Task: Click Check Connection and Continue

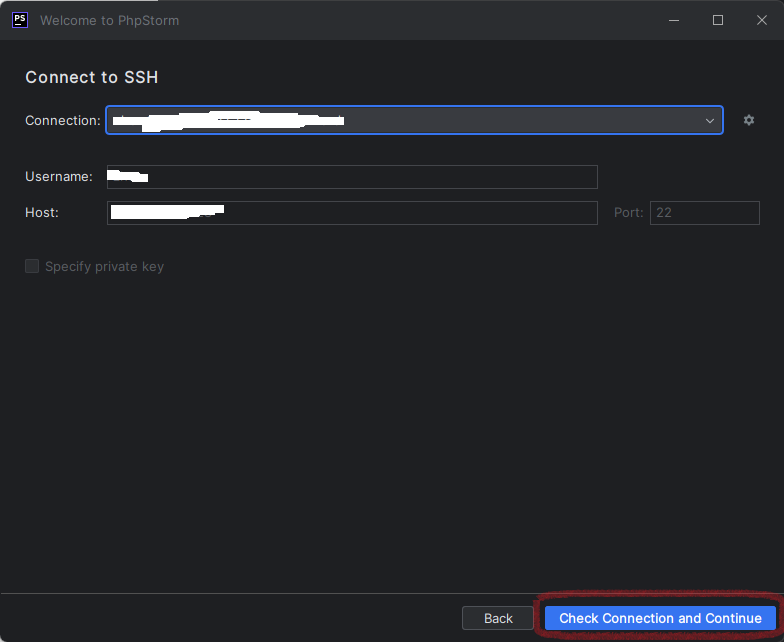Action: coord(660,618)
